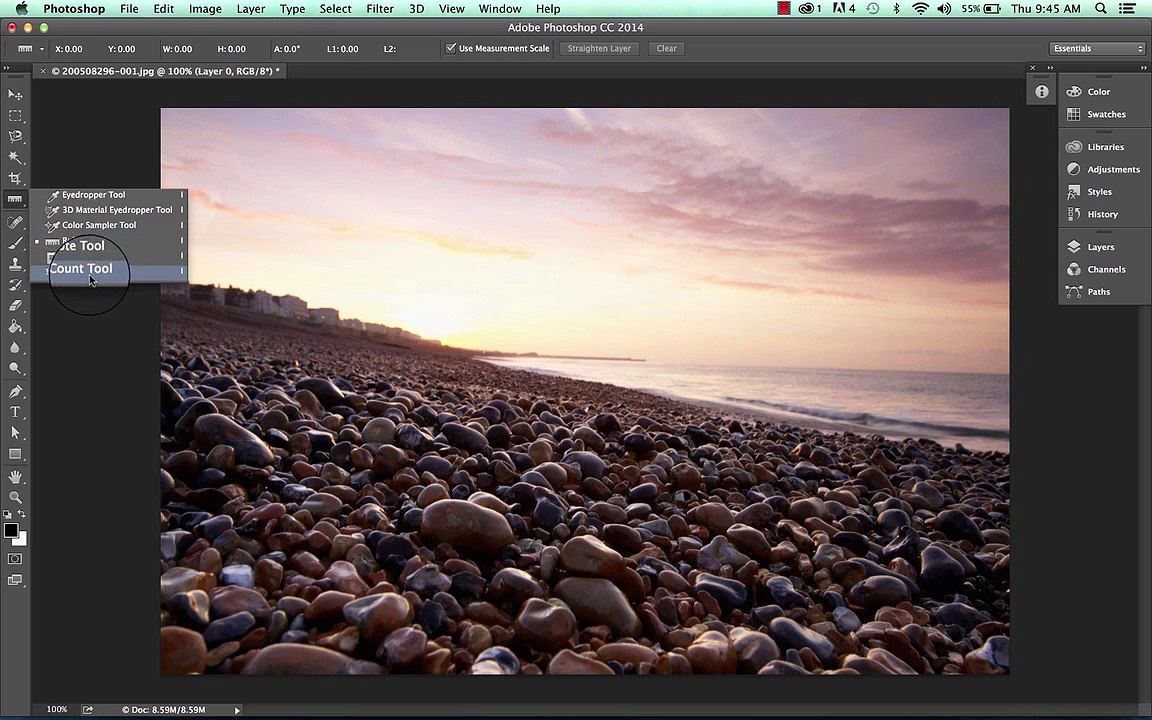Open the Filter menu
Image resolution: width=1152 pixels, height=720 pixels.
click(380, 9)
